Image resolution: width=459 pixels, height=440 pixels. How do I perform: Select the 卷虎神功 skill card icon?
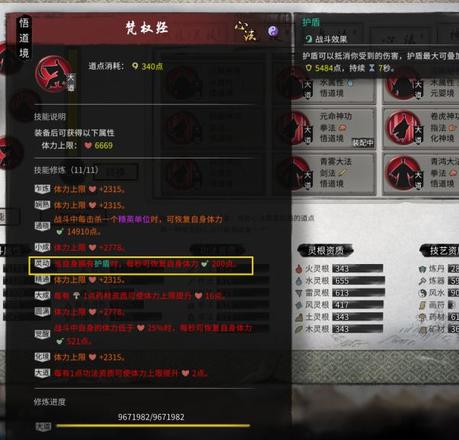click(x=404, y=127)
